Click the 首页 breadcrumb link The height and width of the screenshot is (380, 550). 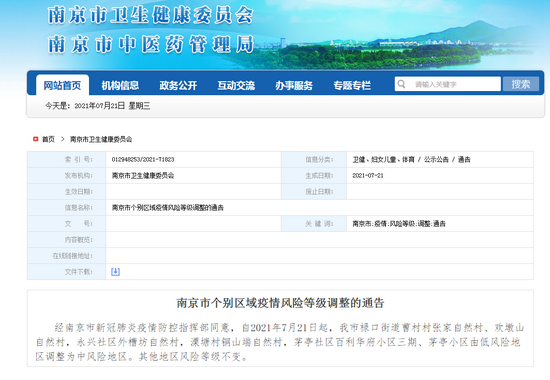pos(48,139)
